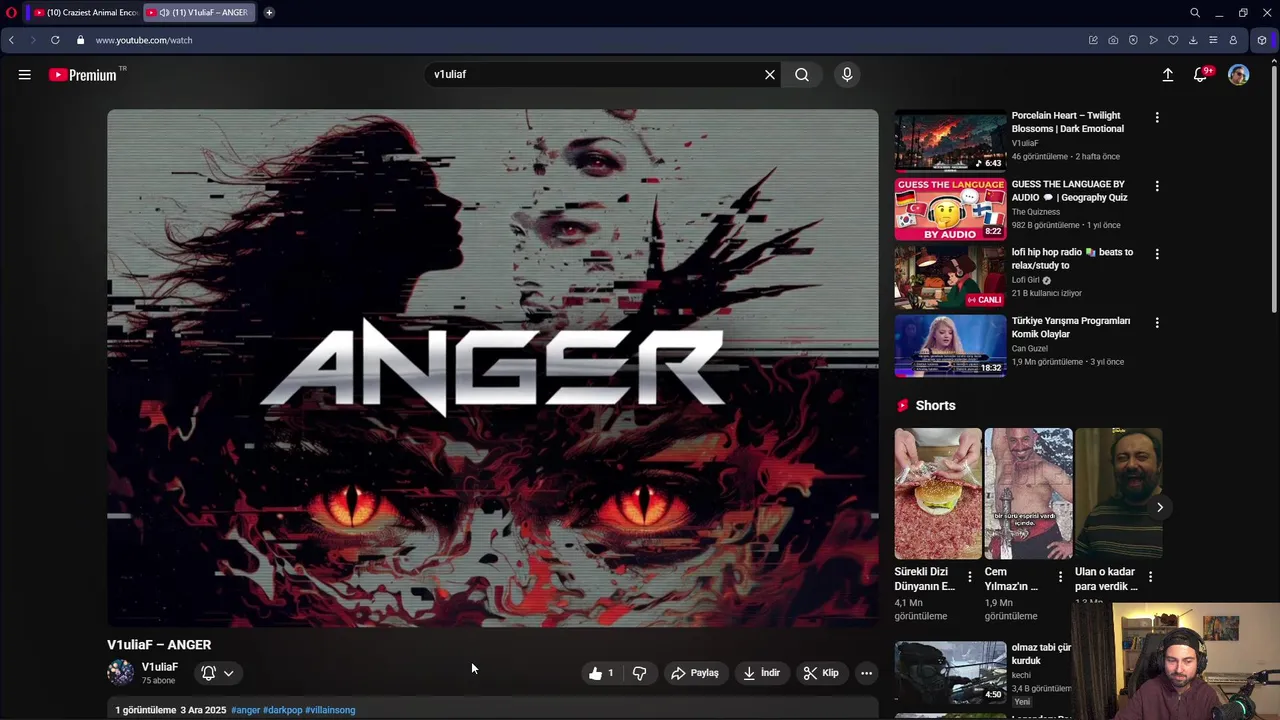Open the Opera account profile icon
Viewport: 1280px width, 720px height.
pos(1233,40)
